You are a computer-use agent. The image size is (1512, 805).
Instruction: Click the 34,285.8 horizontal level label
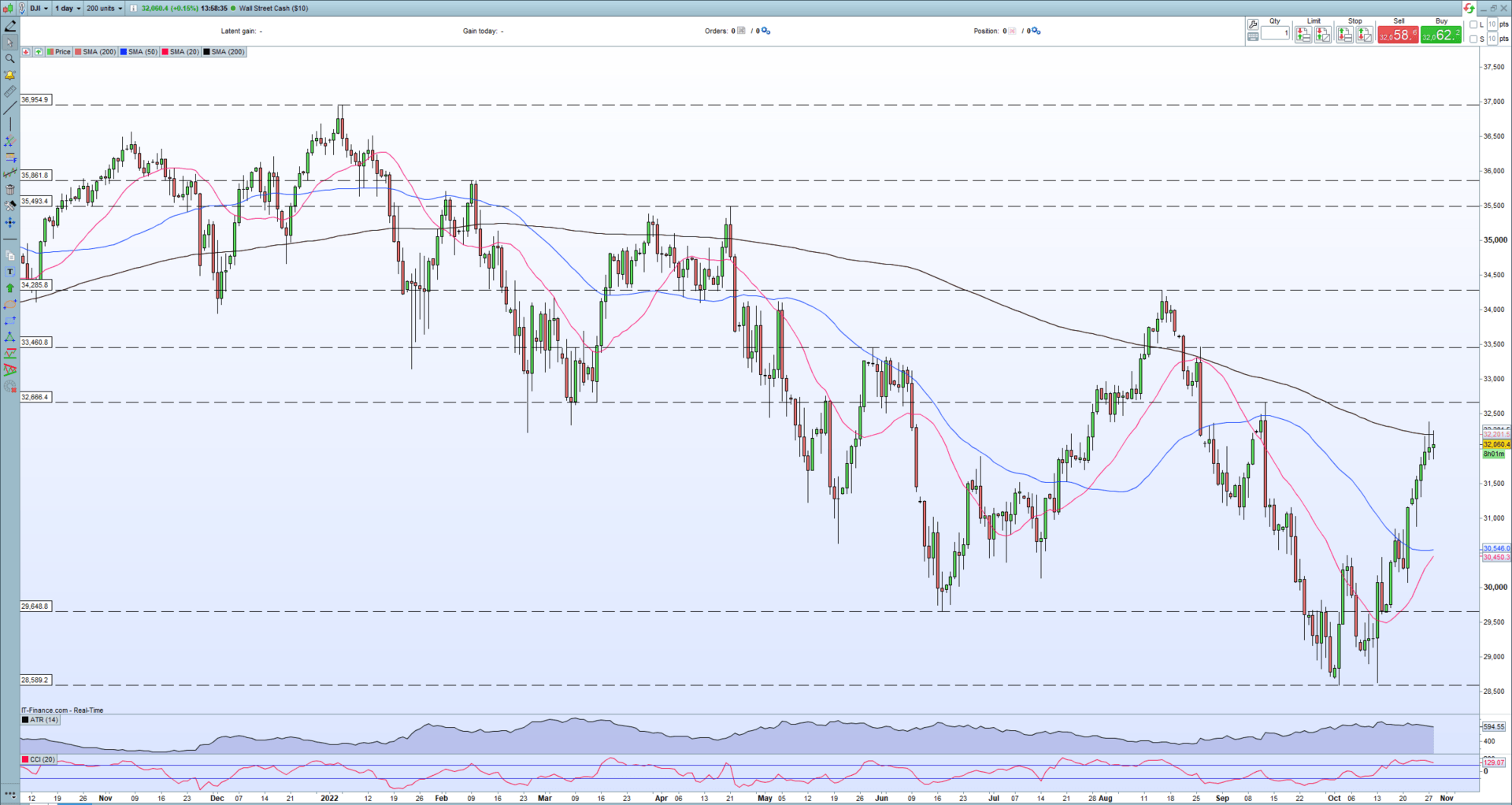coord(35,285)
